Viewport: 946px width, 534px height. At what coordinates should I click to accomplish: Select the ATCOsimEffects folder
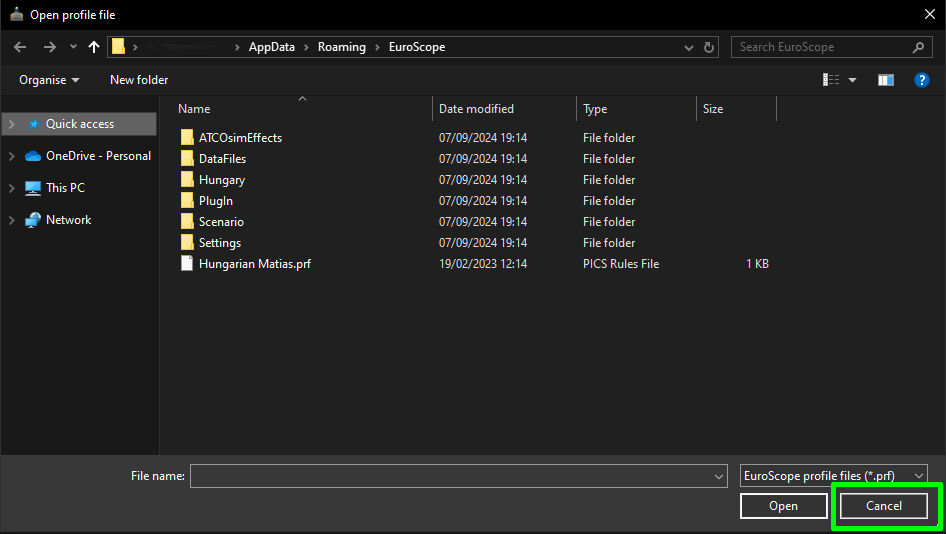coord(240,138)
